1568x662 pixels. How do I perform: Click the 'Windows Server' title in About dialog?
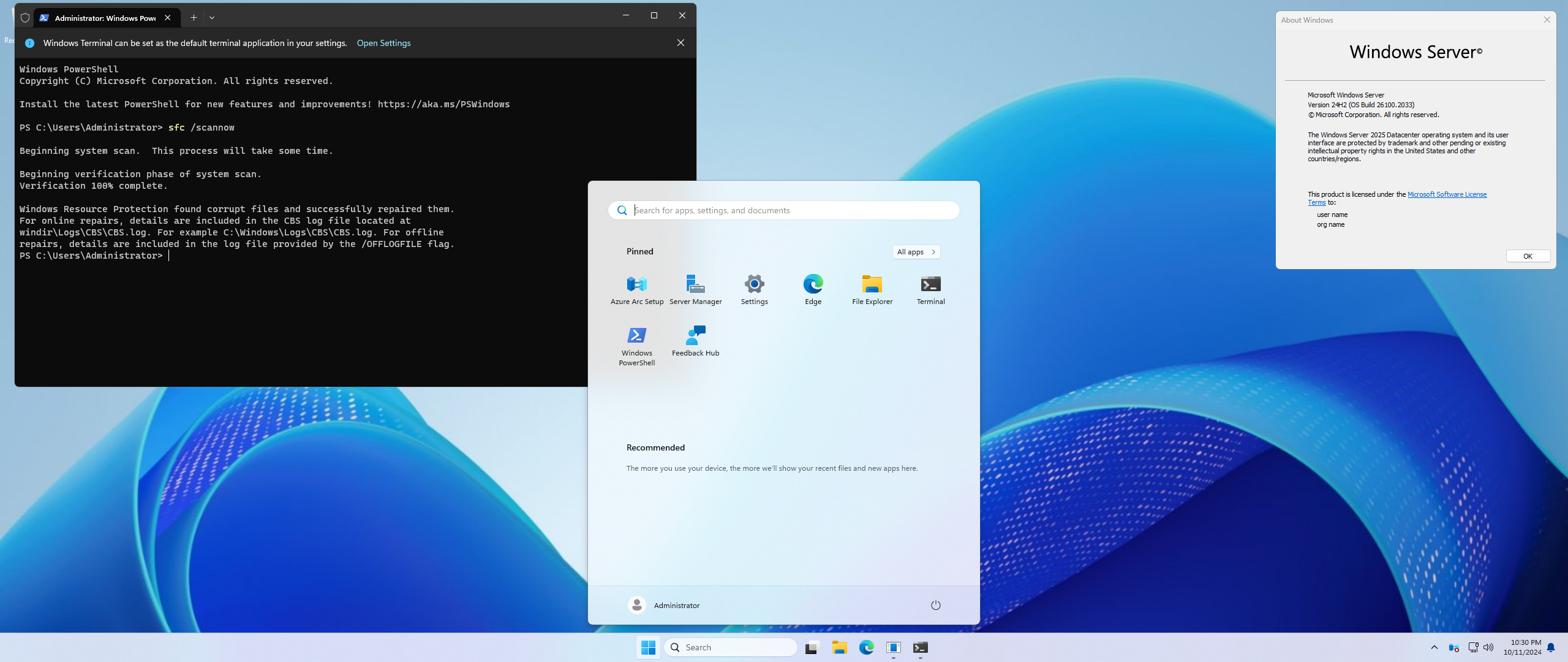(1415, 52)
